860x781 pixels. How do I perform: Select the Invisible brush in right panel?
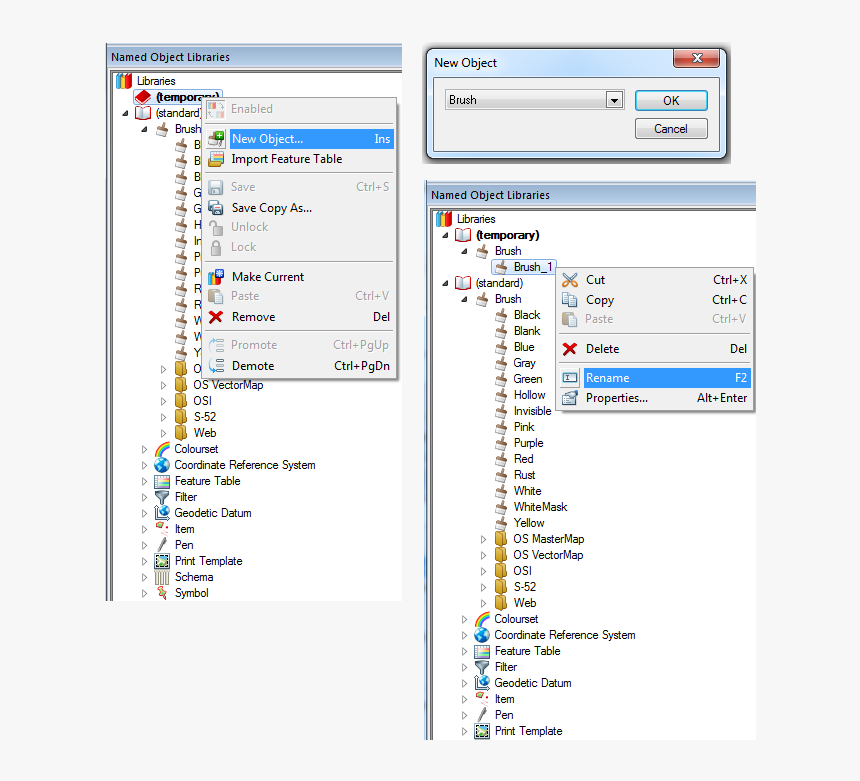click(x=532, y=411)
